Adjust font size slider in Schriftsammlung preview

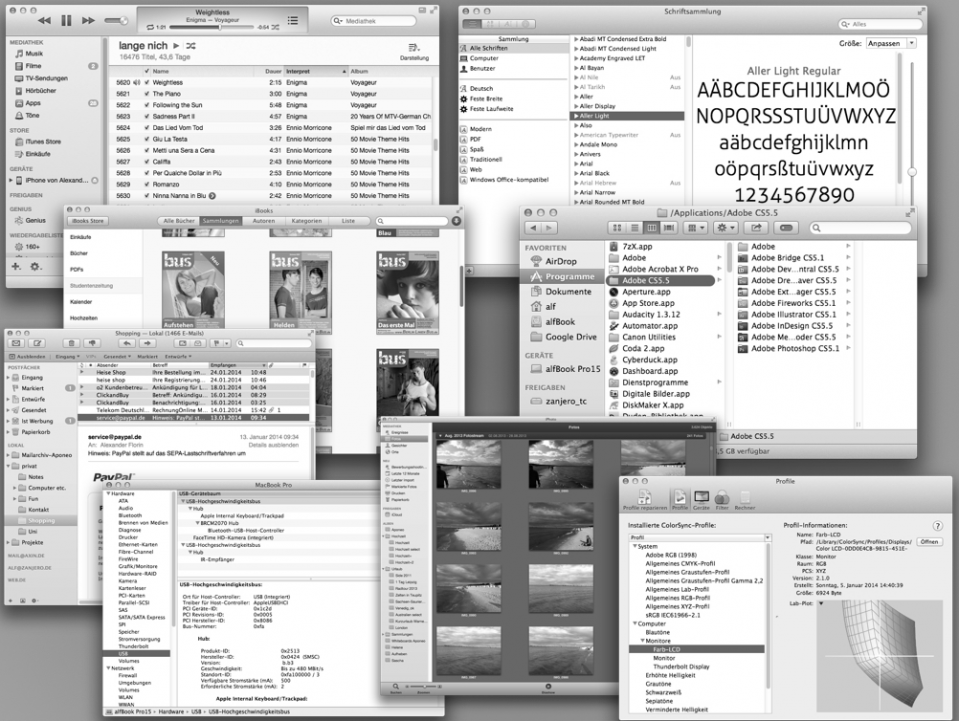click(x=911, y=172)
